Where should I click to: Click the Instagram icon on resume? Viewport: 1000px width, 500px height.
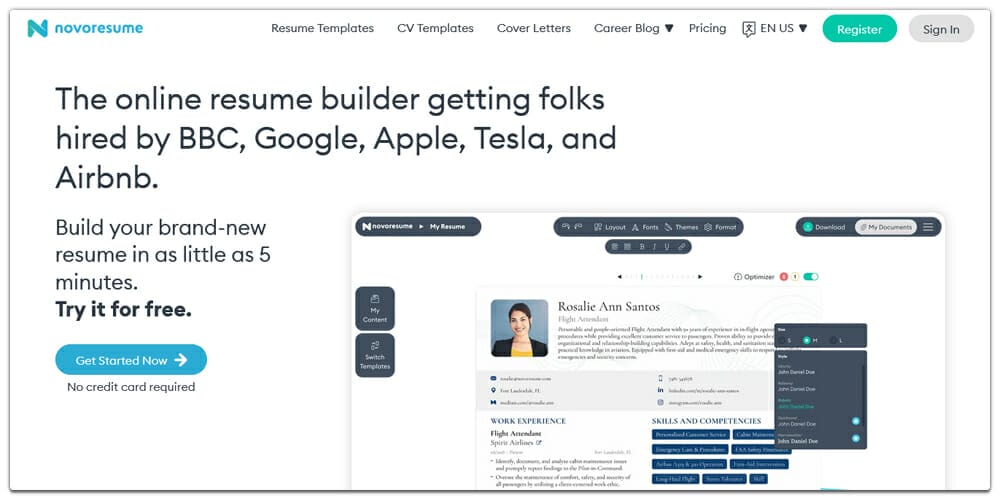[x=661, y=402]
